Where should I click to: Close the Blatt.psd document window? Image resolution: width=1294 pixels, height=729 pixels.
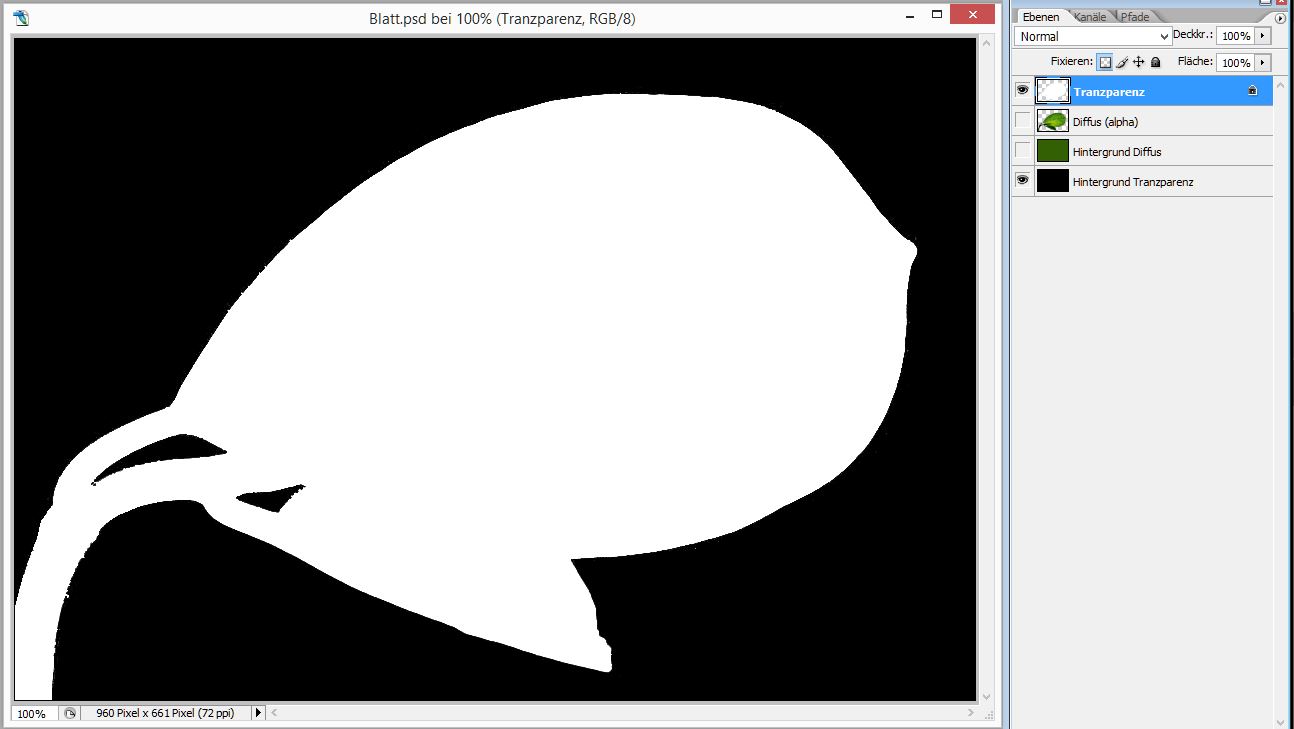(x=973, y=15)
